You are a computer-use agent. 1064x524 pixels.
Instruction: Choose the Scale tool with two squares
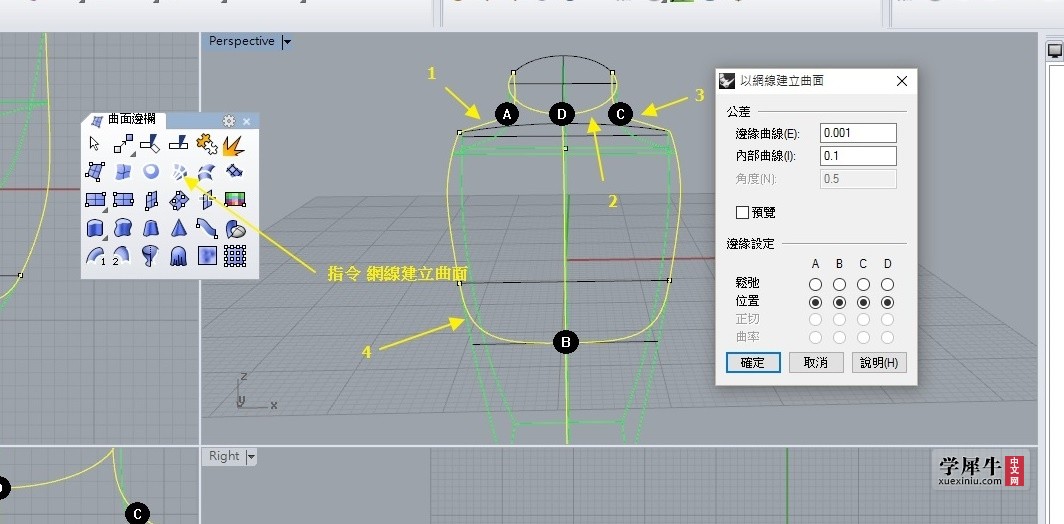point(123,144)
